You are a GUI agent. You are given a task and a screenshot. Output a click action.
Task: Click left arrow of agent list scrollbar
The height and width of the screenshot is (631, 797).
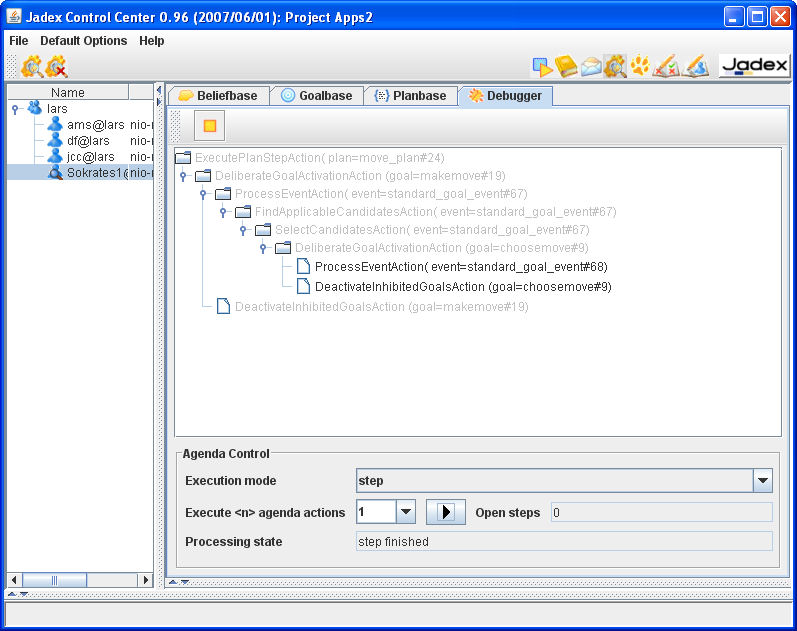point(14,580)
